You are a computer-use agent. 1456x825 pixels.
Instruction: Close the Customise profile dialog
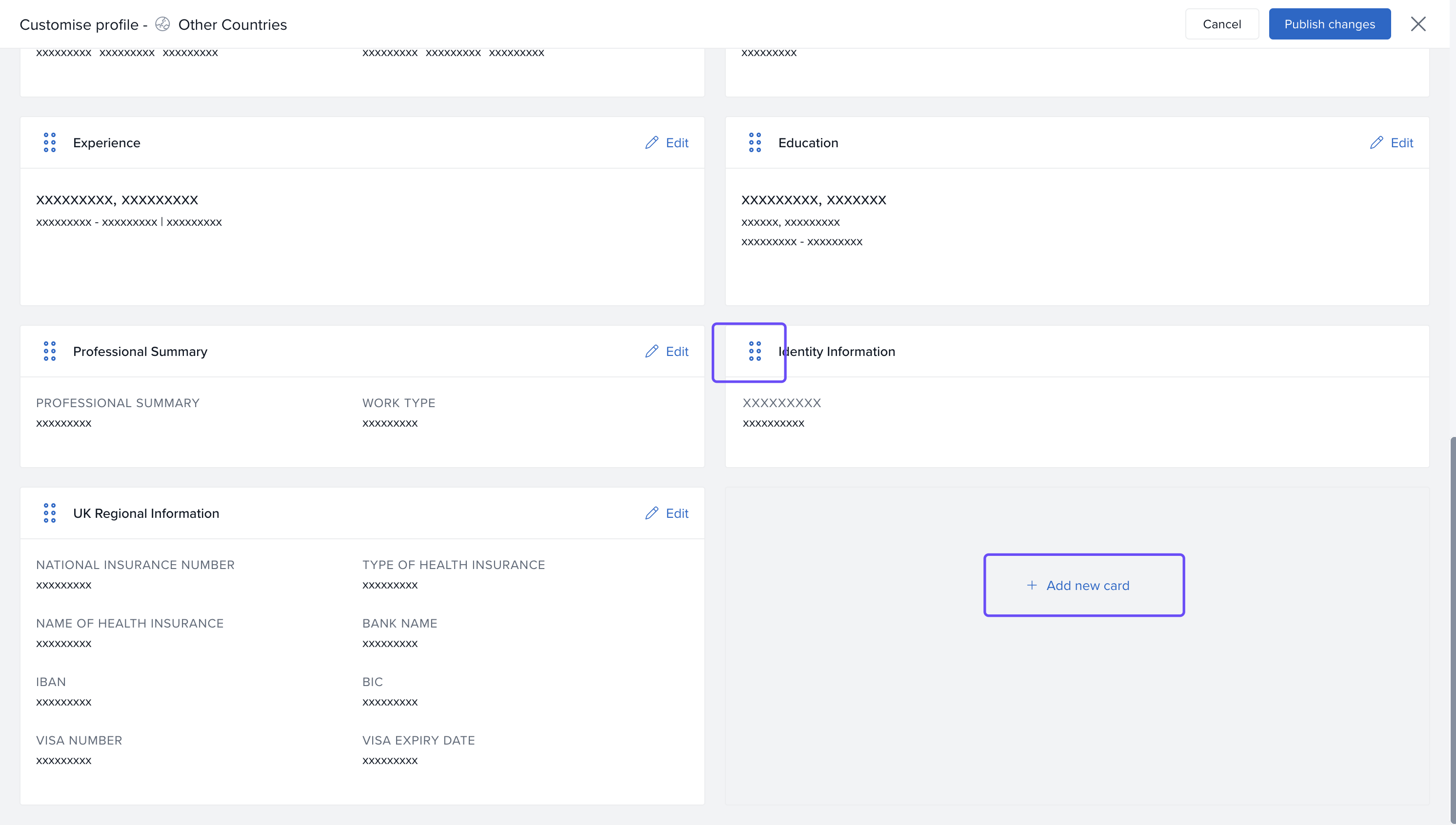pyautogui.click(x=1417, y=24)
